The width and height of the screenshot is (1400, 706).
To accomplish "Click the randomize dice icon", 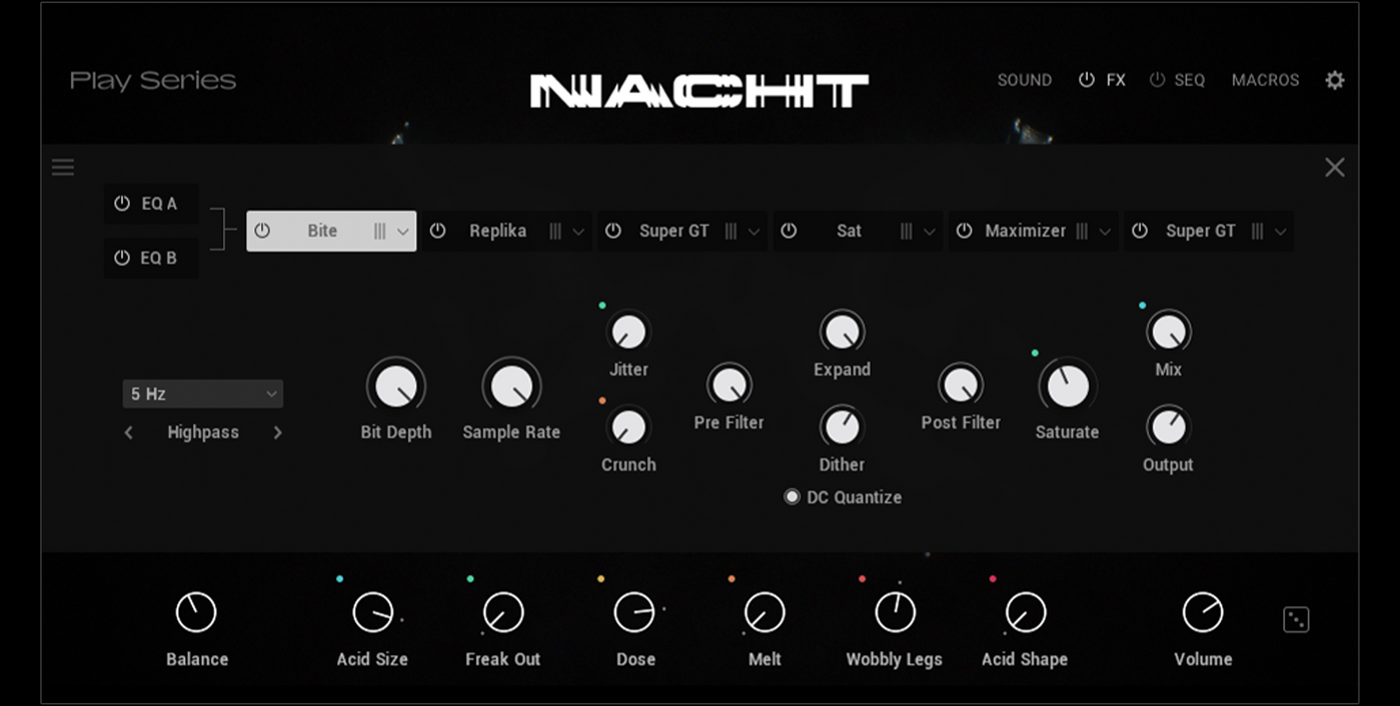I will (x=1296, y=620).
